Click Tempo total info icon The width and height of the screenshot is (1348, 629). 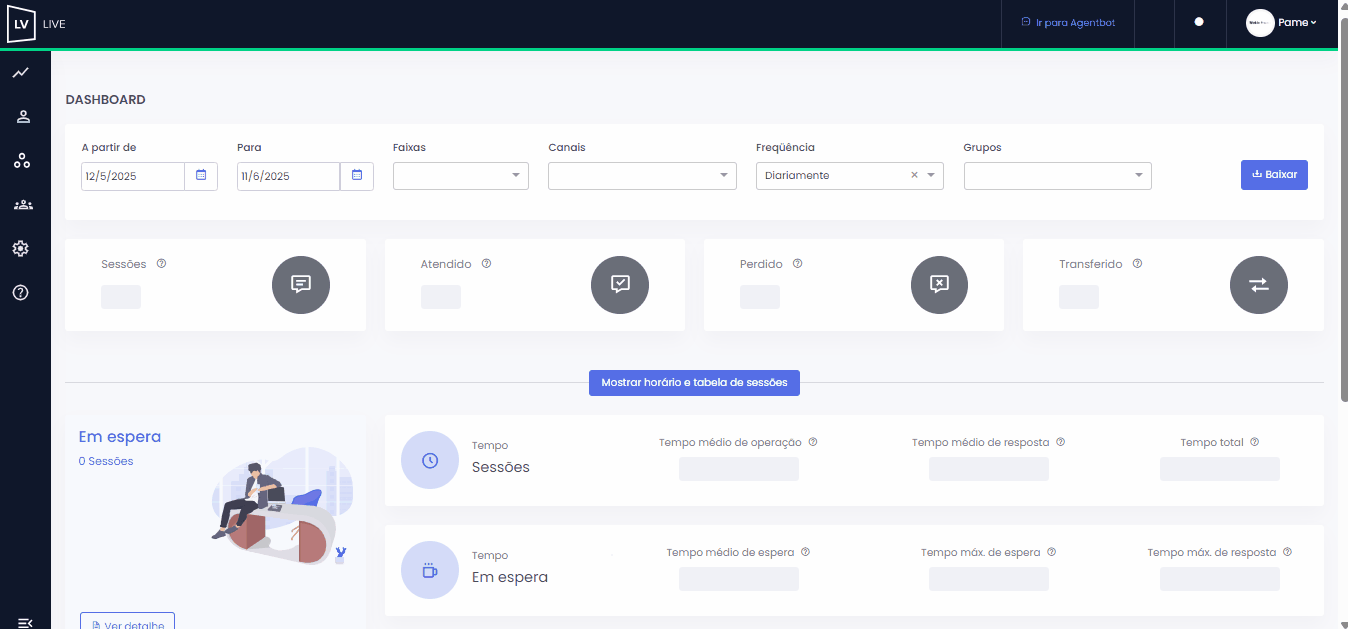point(1254,442)
